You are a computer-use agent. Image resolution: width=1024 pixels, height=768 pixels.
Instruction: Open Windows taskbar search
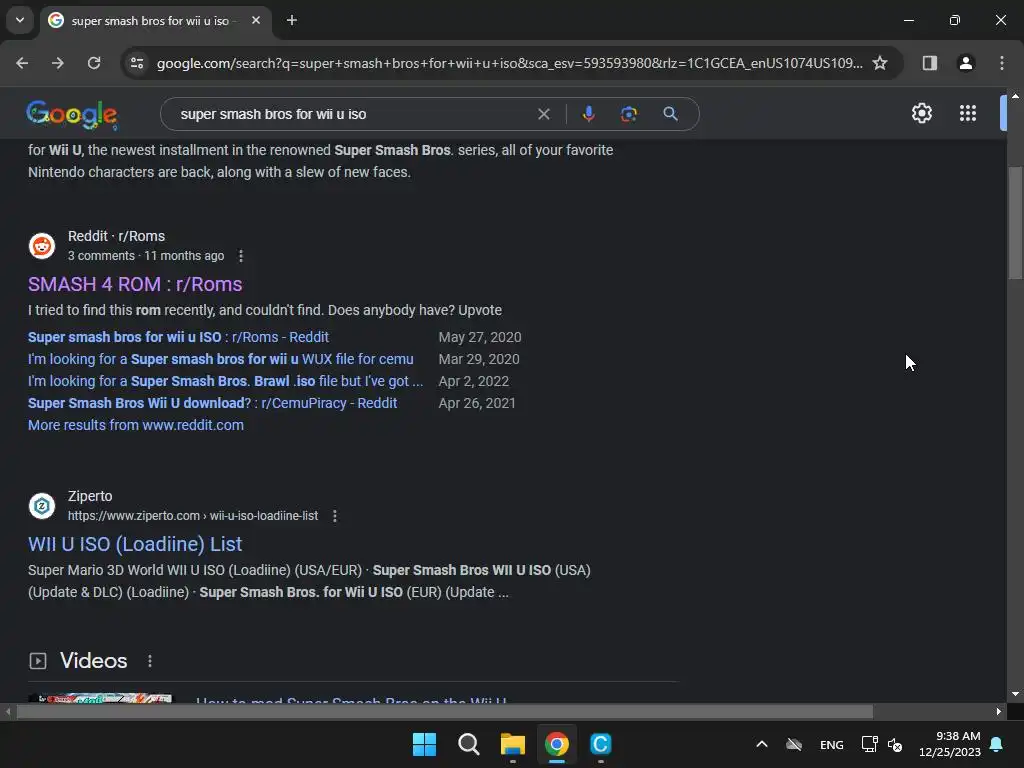tap(468, 744)
